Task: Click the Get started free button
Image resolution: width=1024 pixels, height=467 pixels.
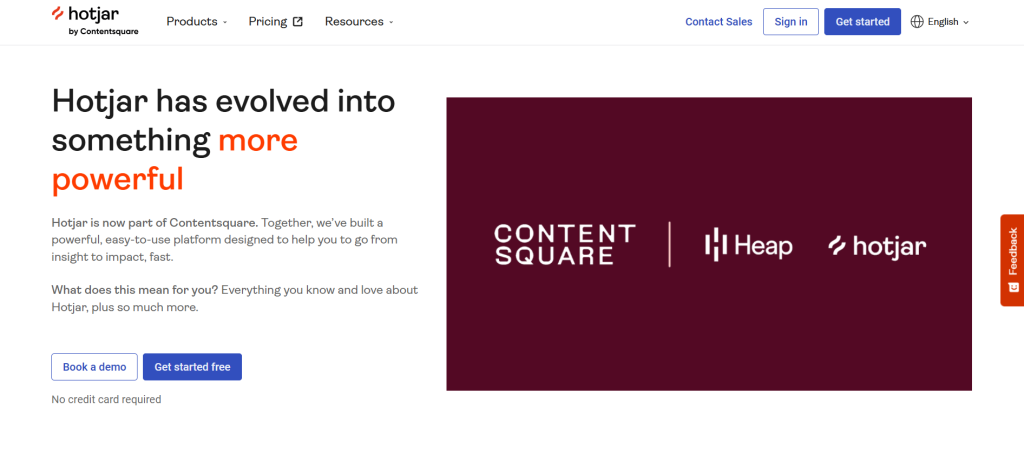Action: [x=192, y=367]
